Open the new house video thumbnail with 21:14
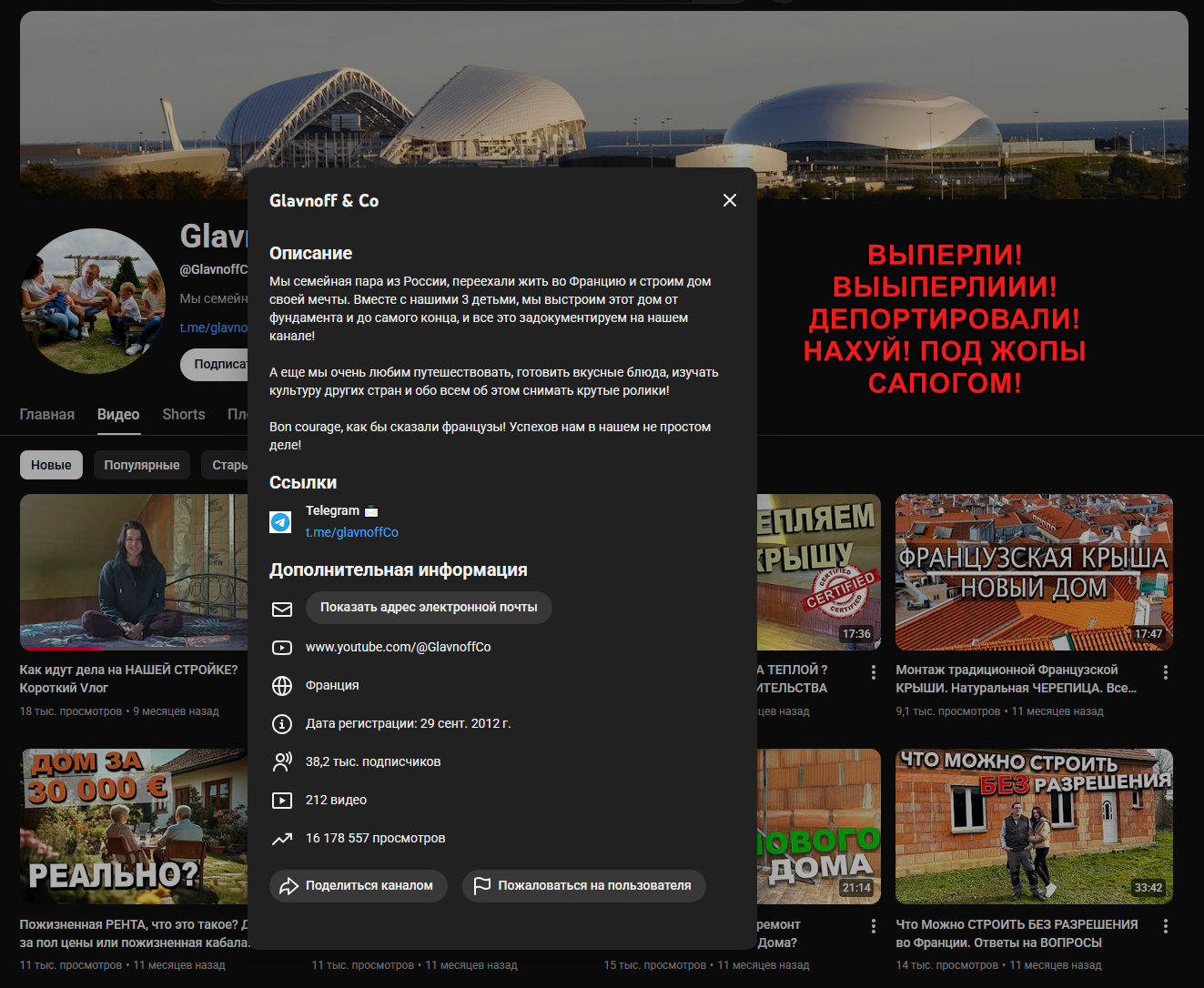This screenshot has height=988, width=1204. point(819,826)
